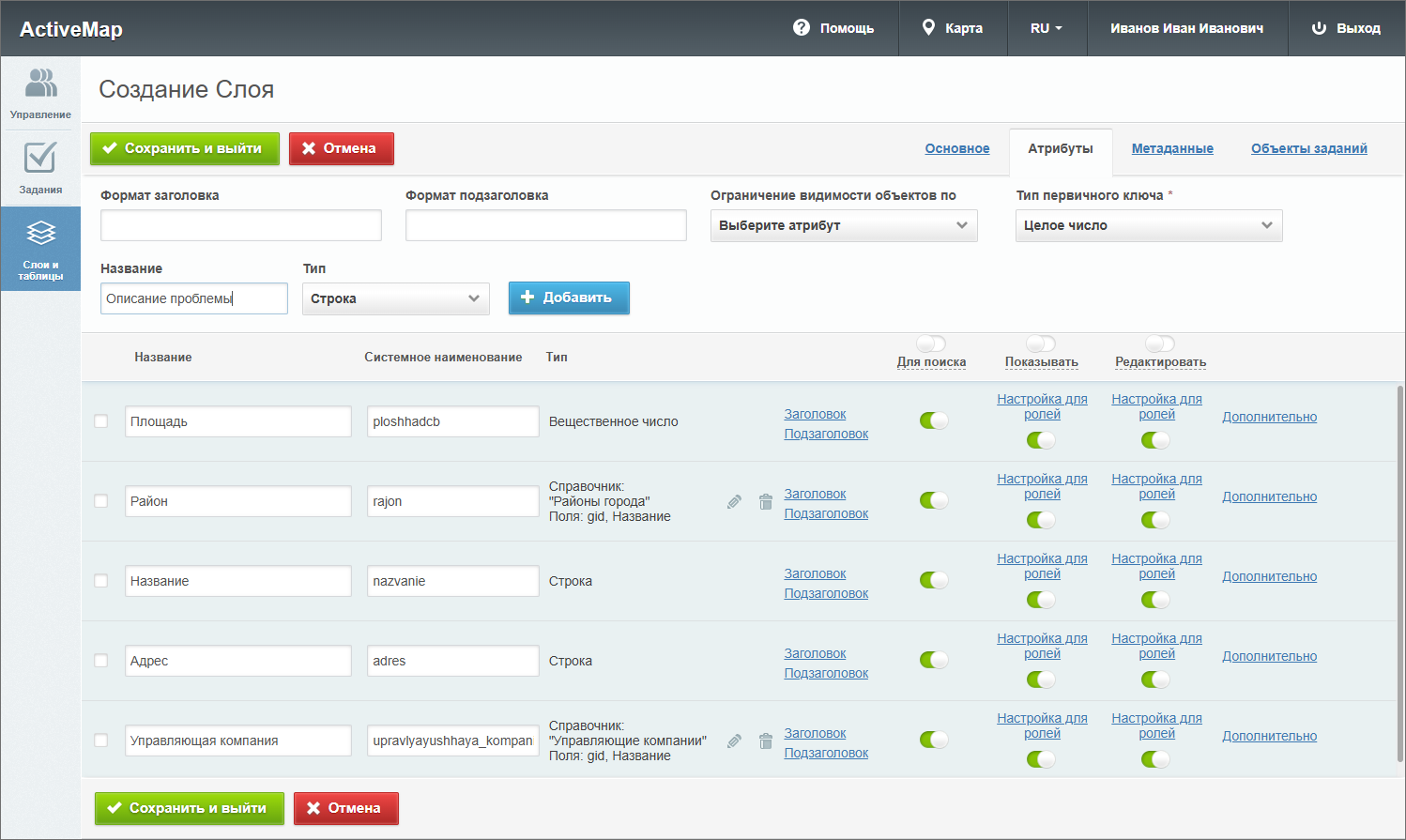Switch to the Метаданные tab

1172,148
